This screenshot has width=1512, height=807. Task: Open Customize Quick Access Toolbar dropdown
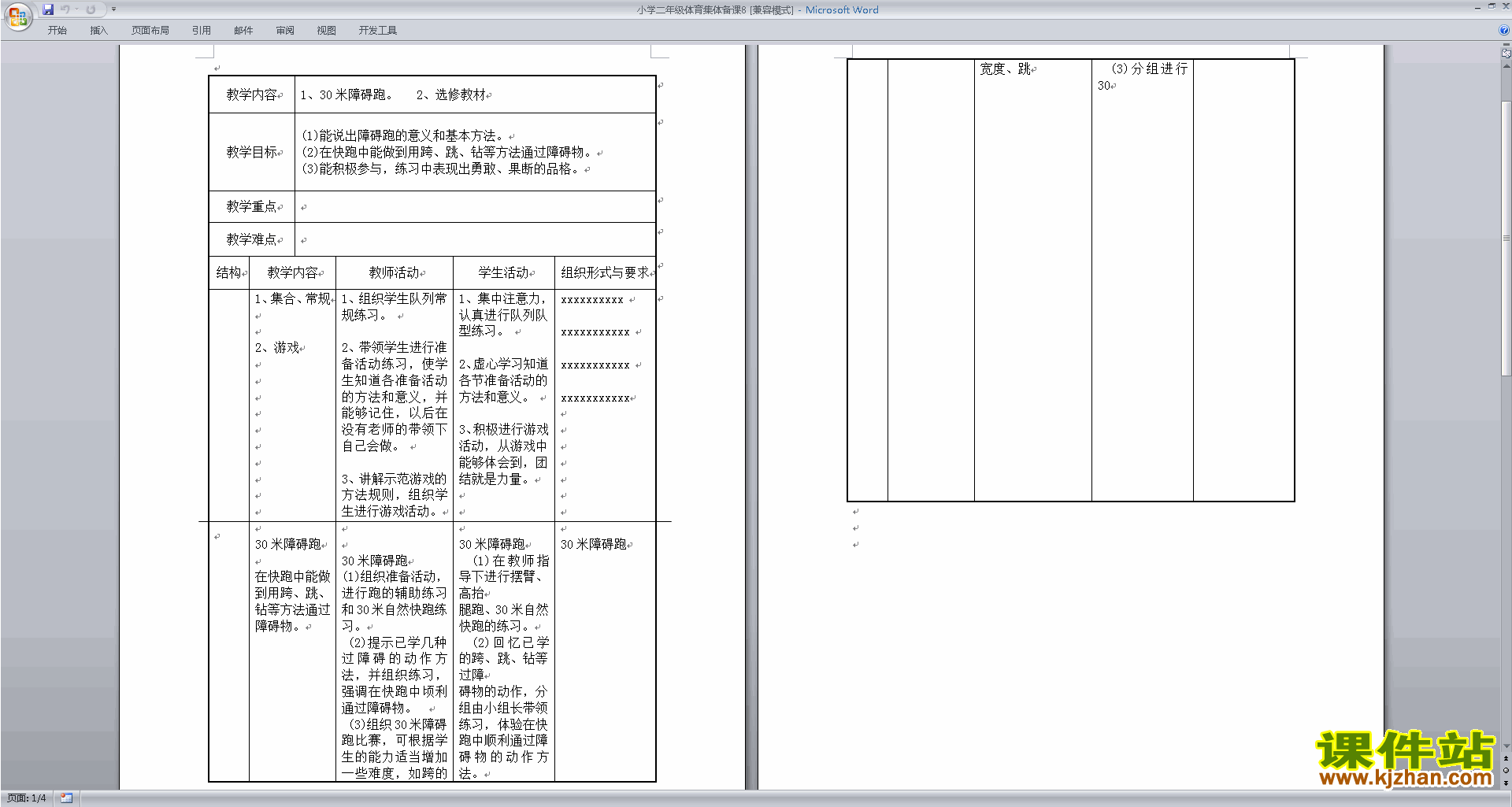coord(113,9)
